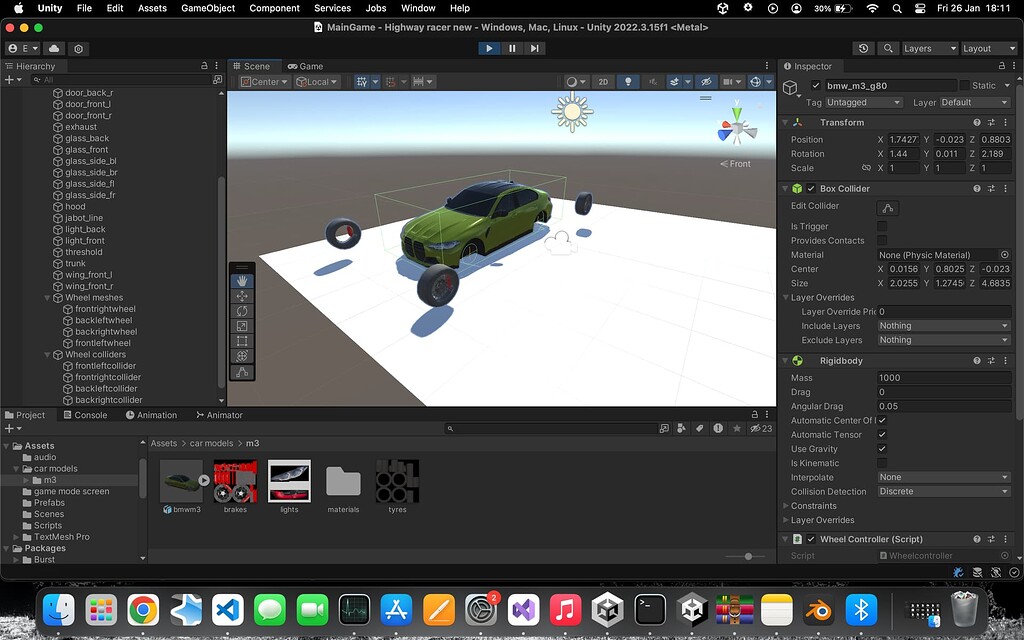Uncheck Use Gravity on the Rigidbody
Image resolution: width=1024 pixels, height=640 pixels.
click(884, 449)
